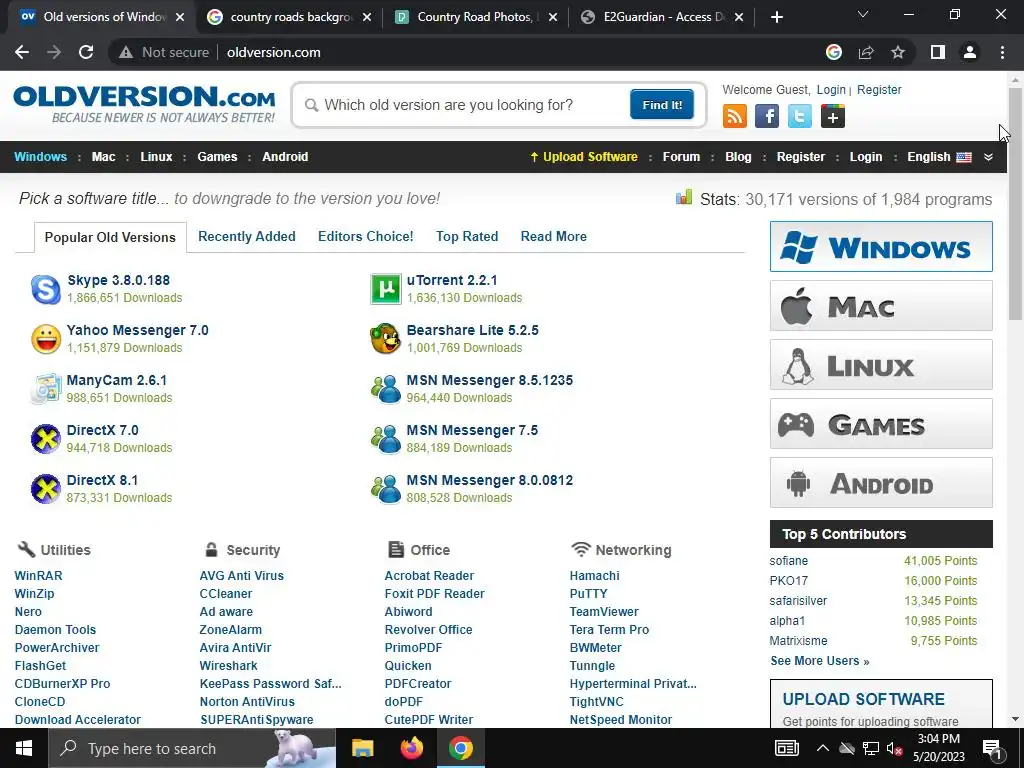Open the Mac menu item
Screen dimensions: 1024x768
coord(103,157)
